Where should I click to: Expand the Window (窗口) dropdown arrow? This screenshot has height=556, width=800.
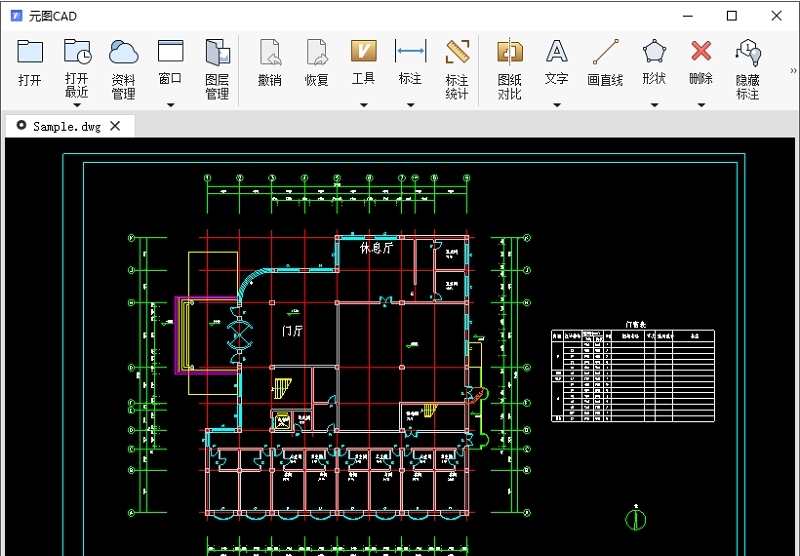[x=170, y=104]
